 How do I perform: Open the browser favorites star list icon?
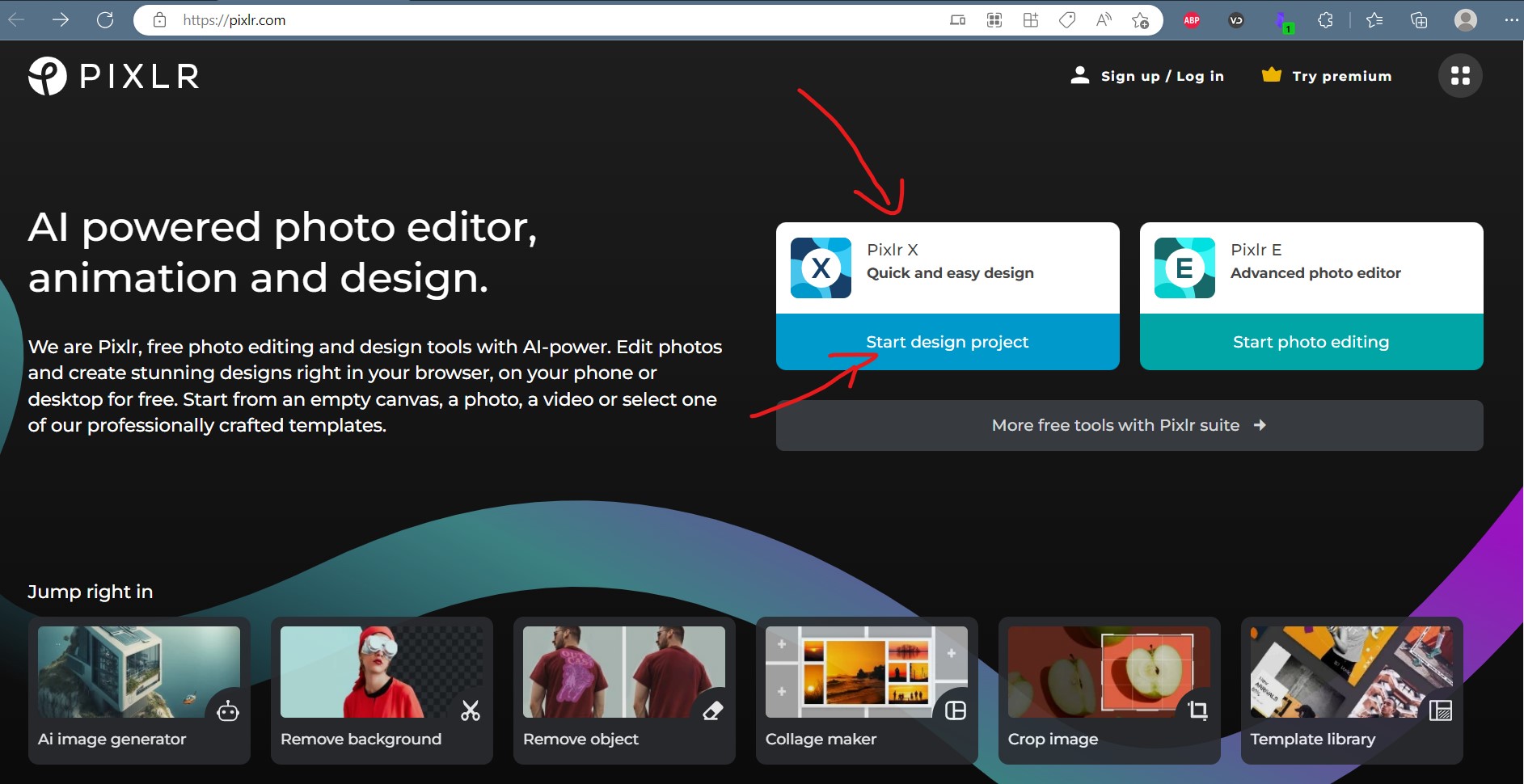coord(1374,20)
